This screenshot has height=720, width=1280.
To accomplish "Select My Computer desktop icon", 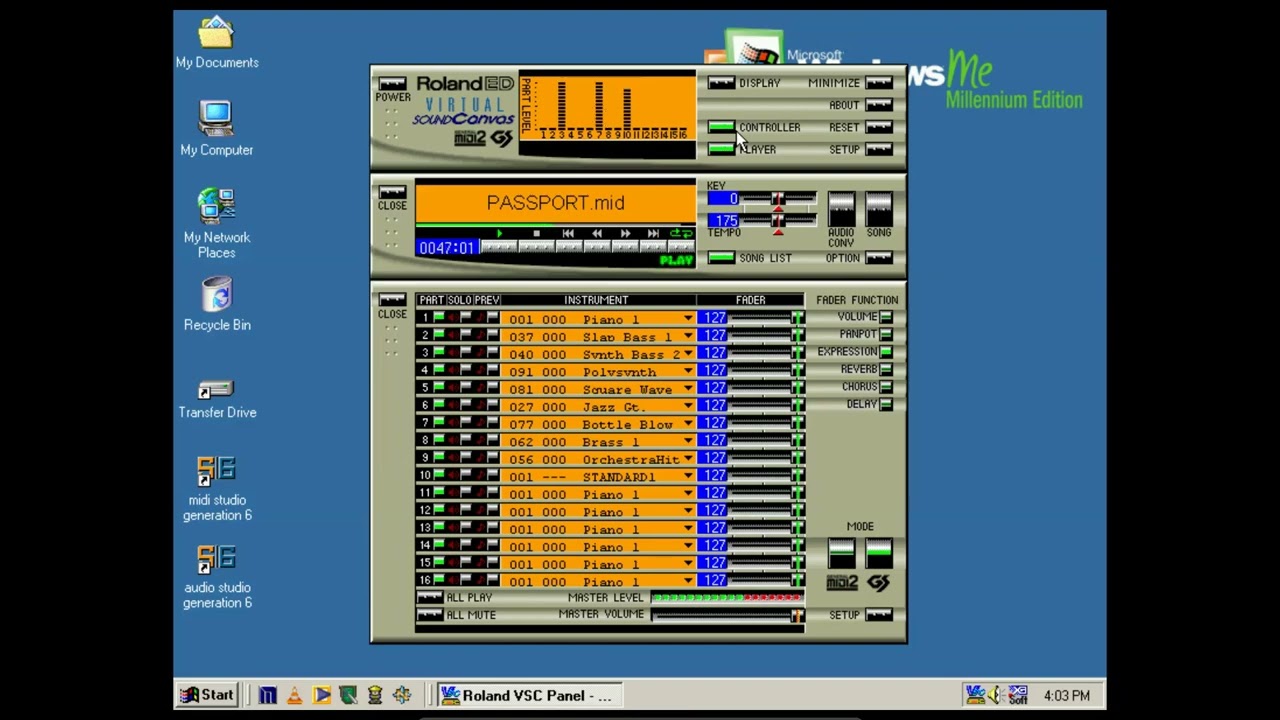I will point(217,129).
